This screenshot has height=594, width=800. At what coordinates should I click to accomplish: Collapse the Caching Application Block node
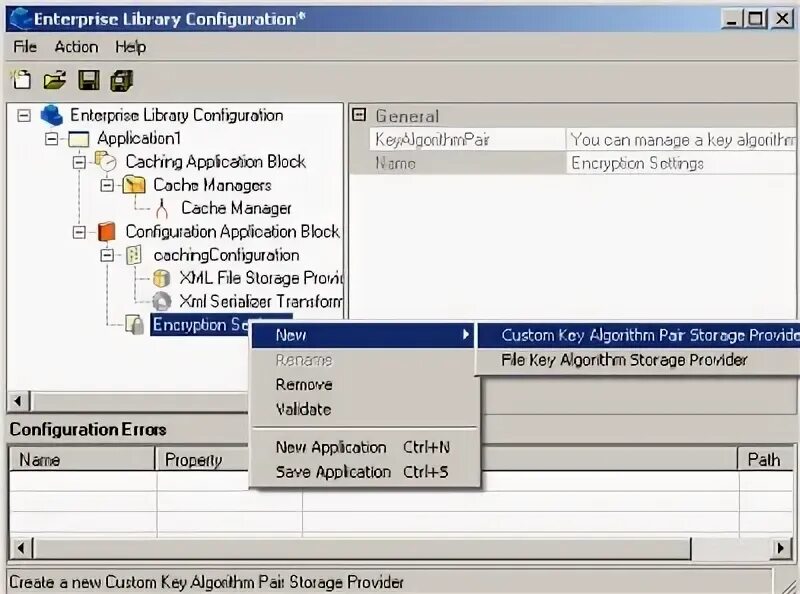79,162
